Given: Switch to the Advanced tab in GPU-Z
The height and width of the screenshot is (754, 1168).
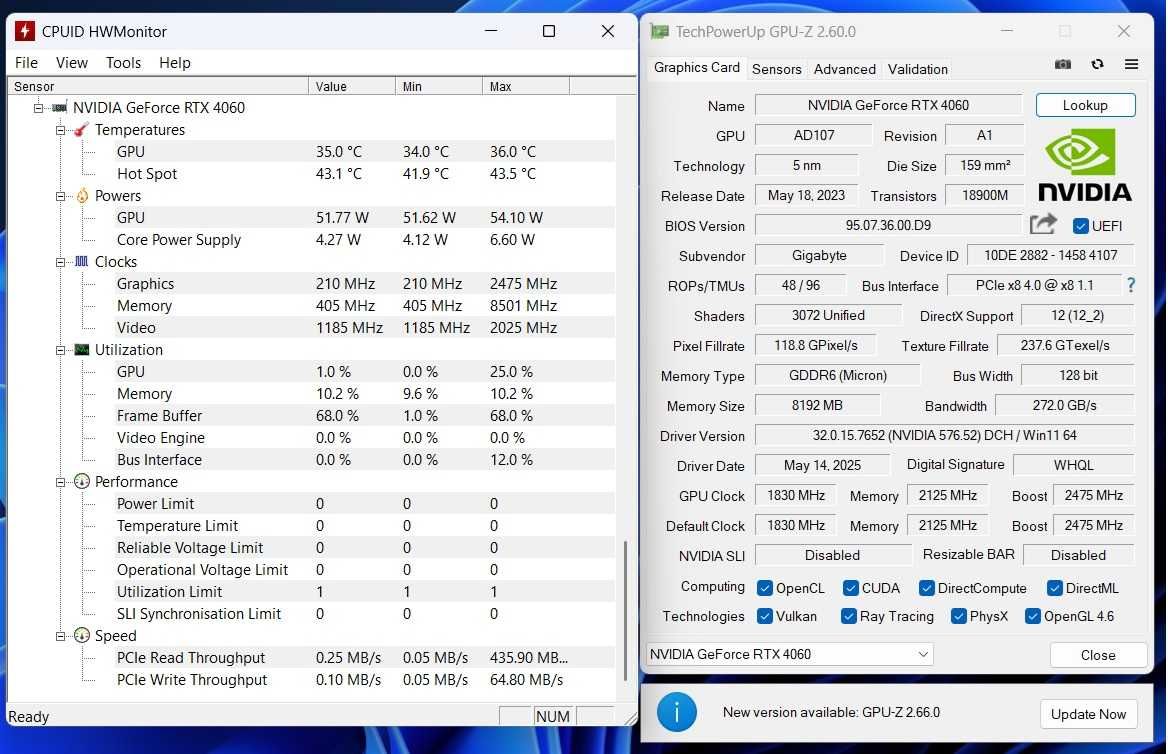Looking at the screenshot, I should [844, 69].
